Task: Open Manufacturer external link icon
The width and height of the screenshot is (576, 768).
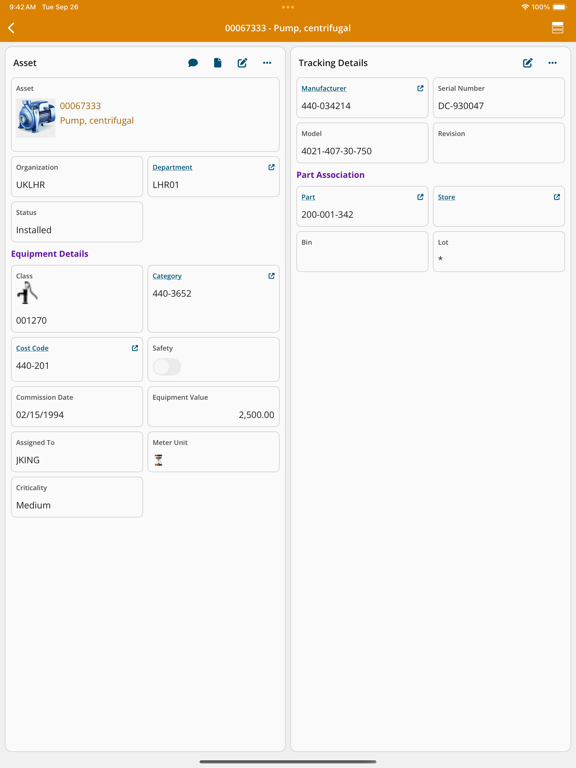Action: coord(420,88)
